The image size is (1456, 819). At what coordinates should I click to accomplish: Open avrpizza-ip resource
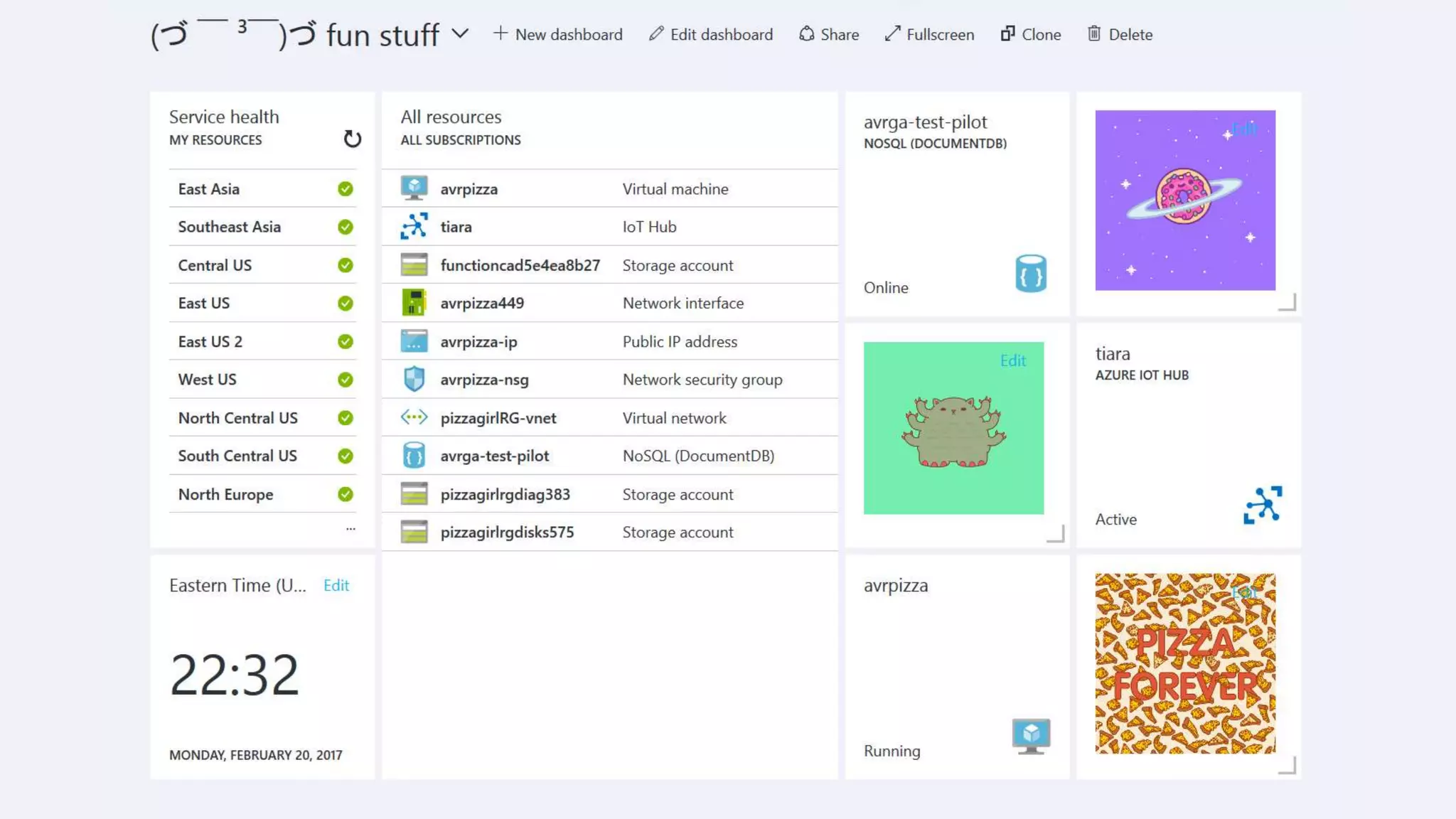(x=478, y=341)
